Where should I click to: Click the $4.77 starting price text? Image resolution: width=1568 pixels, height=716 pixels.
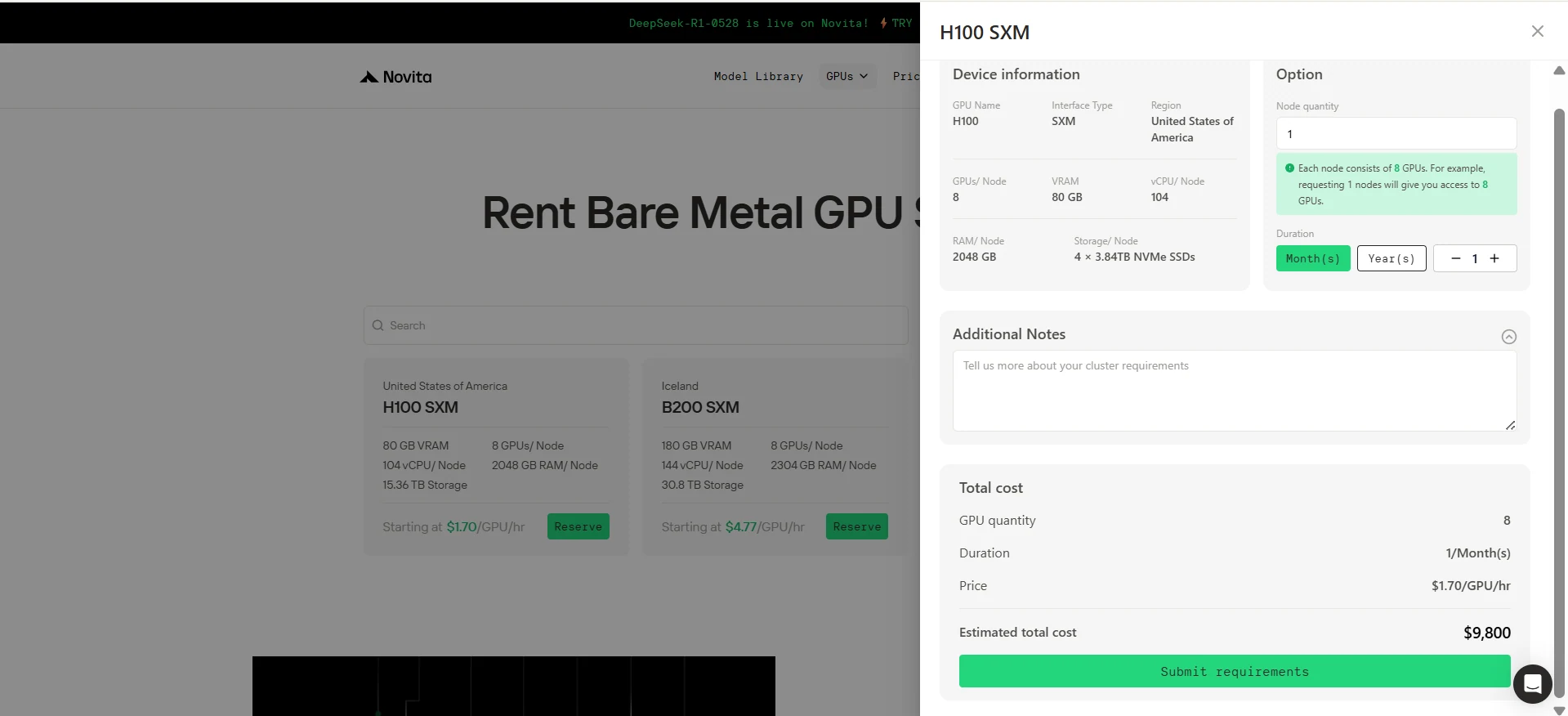(x=741, y=527)
